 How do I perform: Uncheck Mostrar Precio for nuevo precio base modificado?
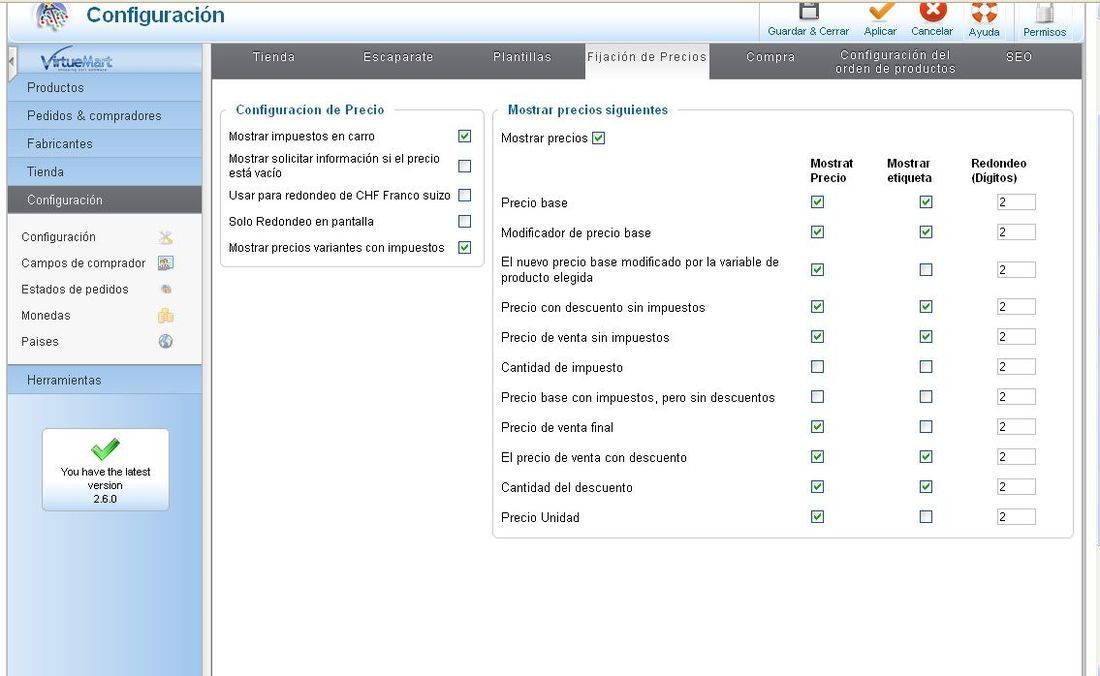tap(817, 269)
